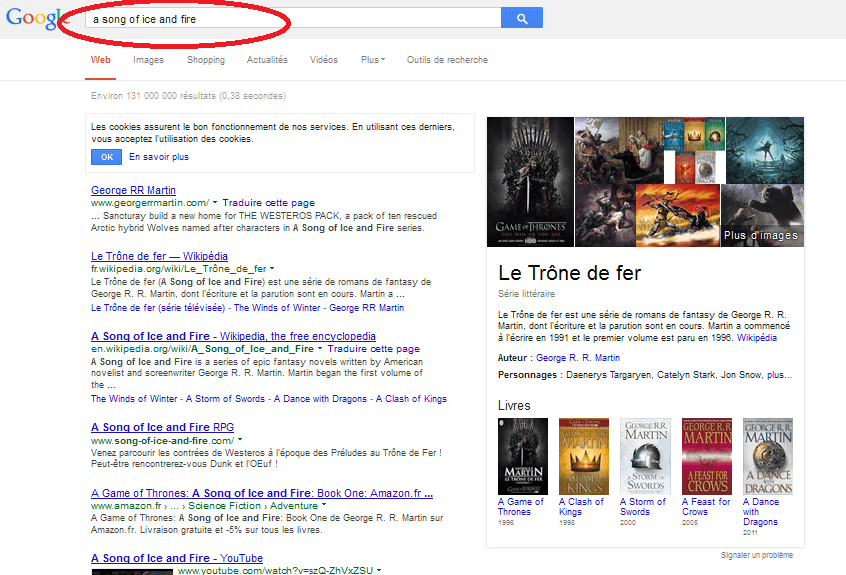Click Jon Snow in Personnages
The height and width of the screenshot is (575, 846).
(x=741, y=375)
